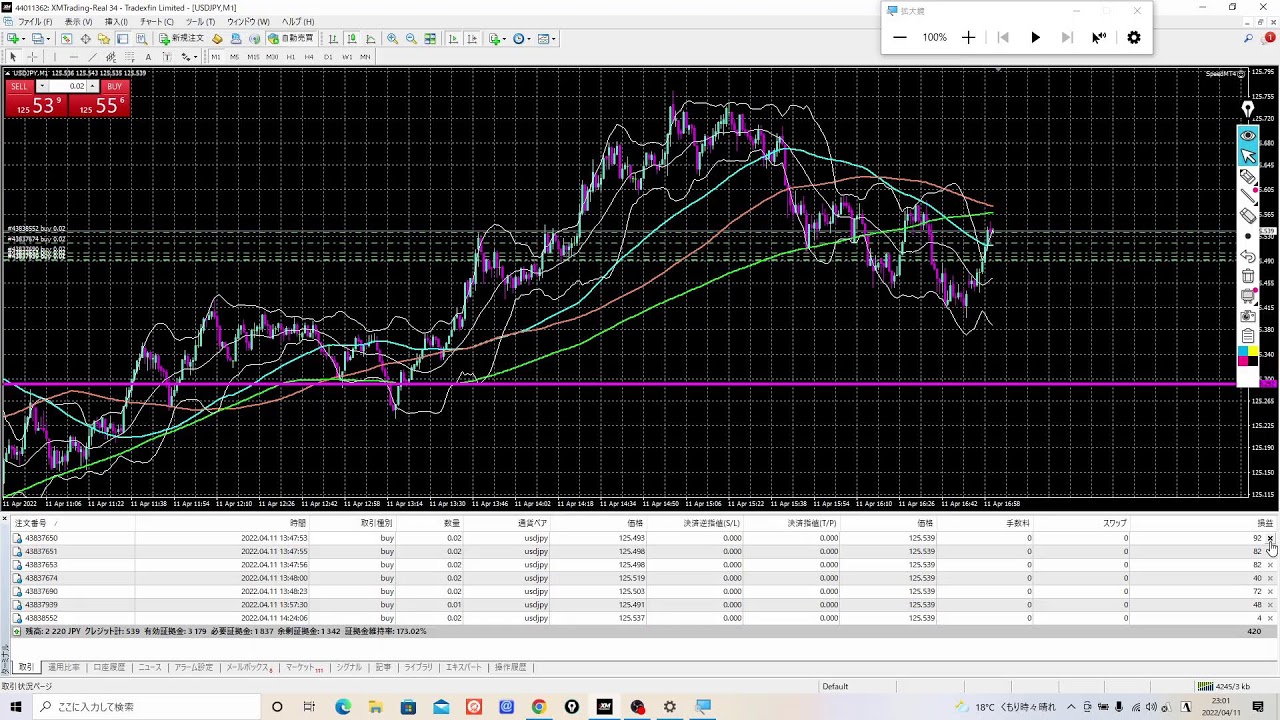Open the new chart dropdown arrow

(x=22, y=39)
